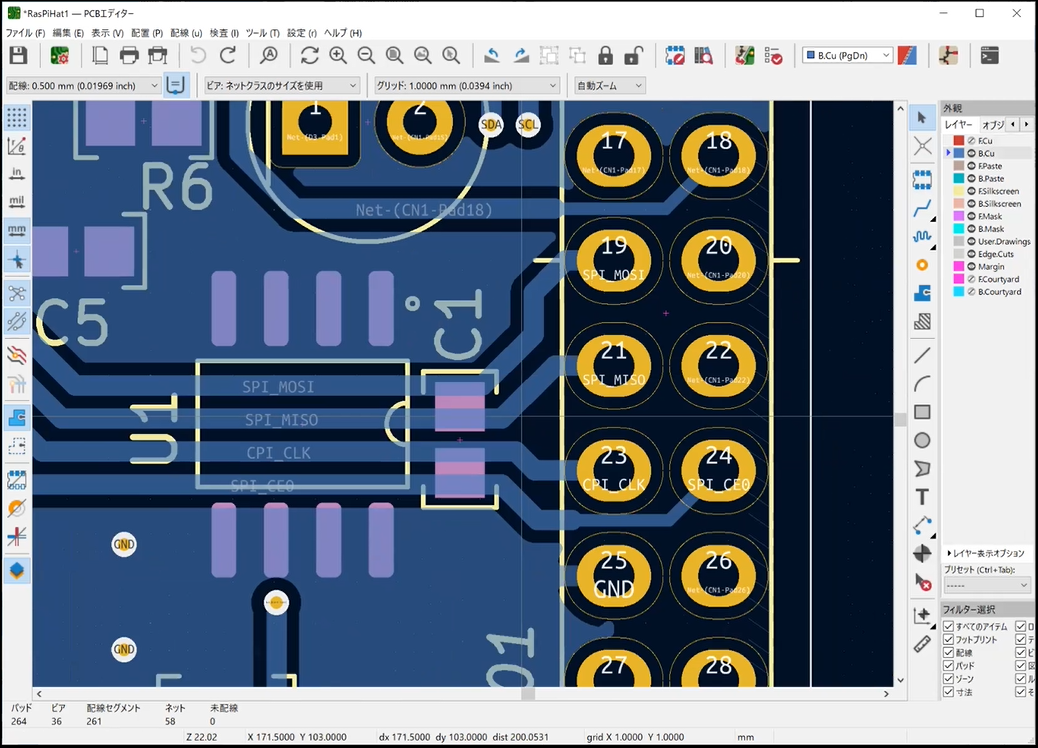This screenshot has width=1038, height=748.
Task: Hide the F.Silkscreen layer visibility
Action: click(x=971, y=191)
